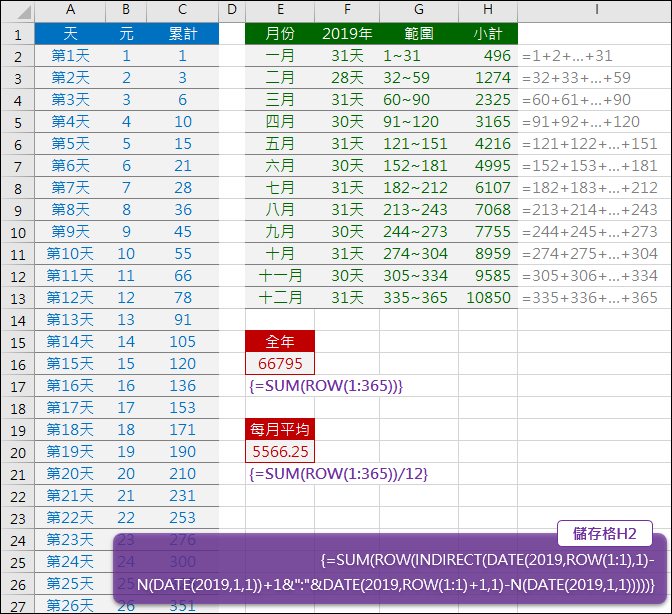Click note =1+2+...+31
Image resolution: width=672 pixels, height=614 pixels.
[x=567, y=56]
